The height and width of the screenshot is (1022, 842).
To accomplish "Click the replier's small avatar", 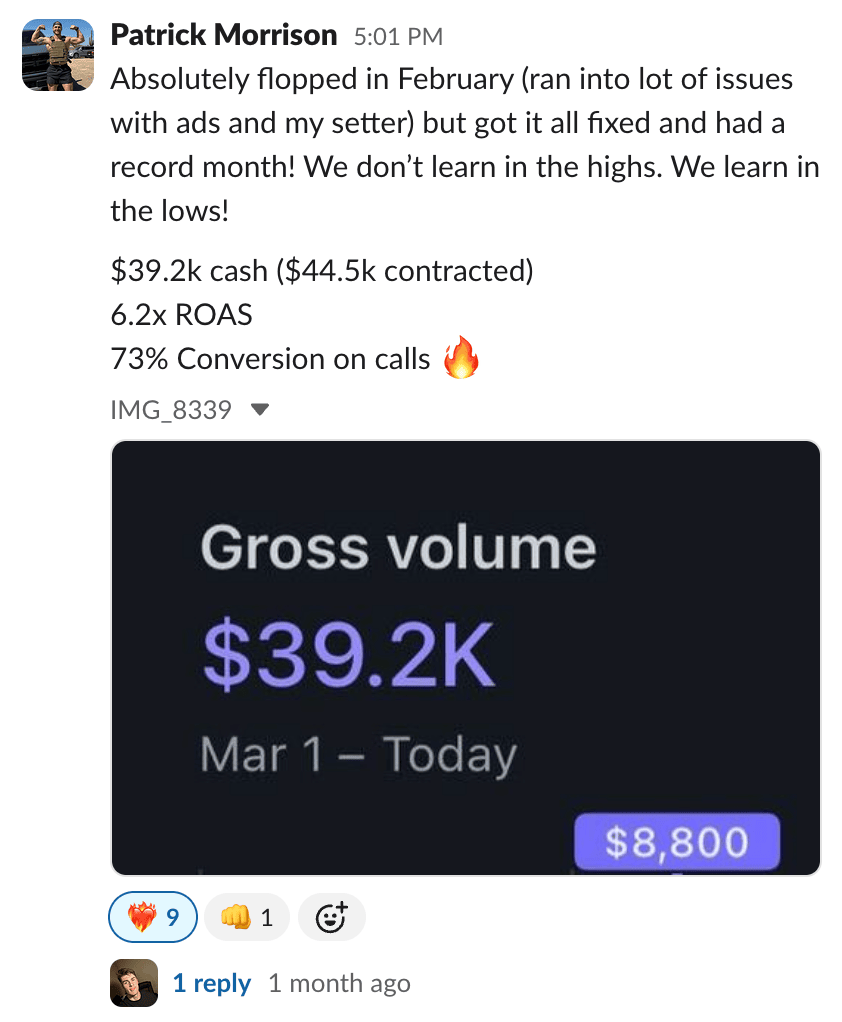I will click(134, 983).
